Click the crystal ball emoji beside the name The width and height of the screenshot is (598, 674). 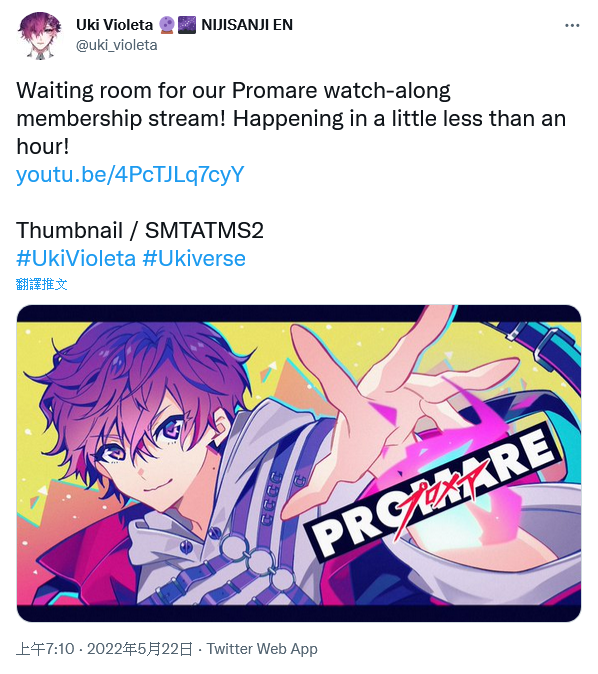click(x=167, y=25)
